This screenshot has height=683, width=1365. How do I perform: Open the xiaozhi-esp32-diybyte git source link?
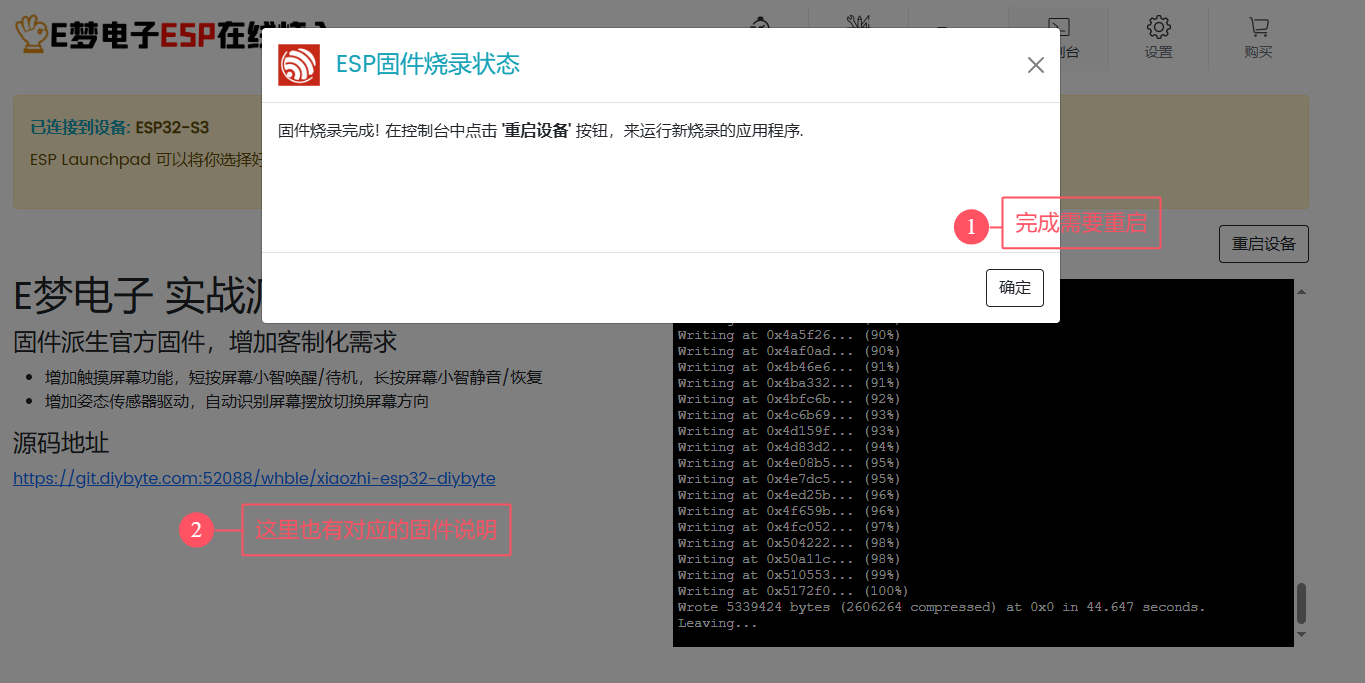(253, 478)
